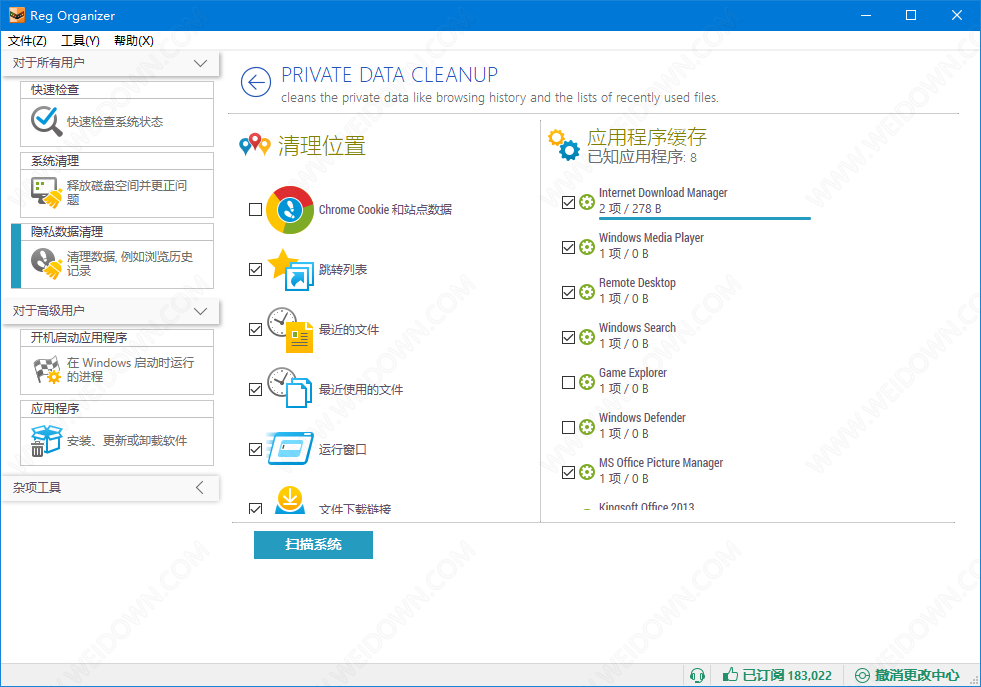The image size is (981, 687).
Task: Click the Windows Search gear icon
Action: point(587,337)
